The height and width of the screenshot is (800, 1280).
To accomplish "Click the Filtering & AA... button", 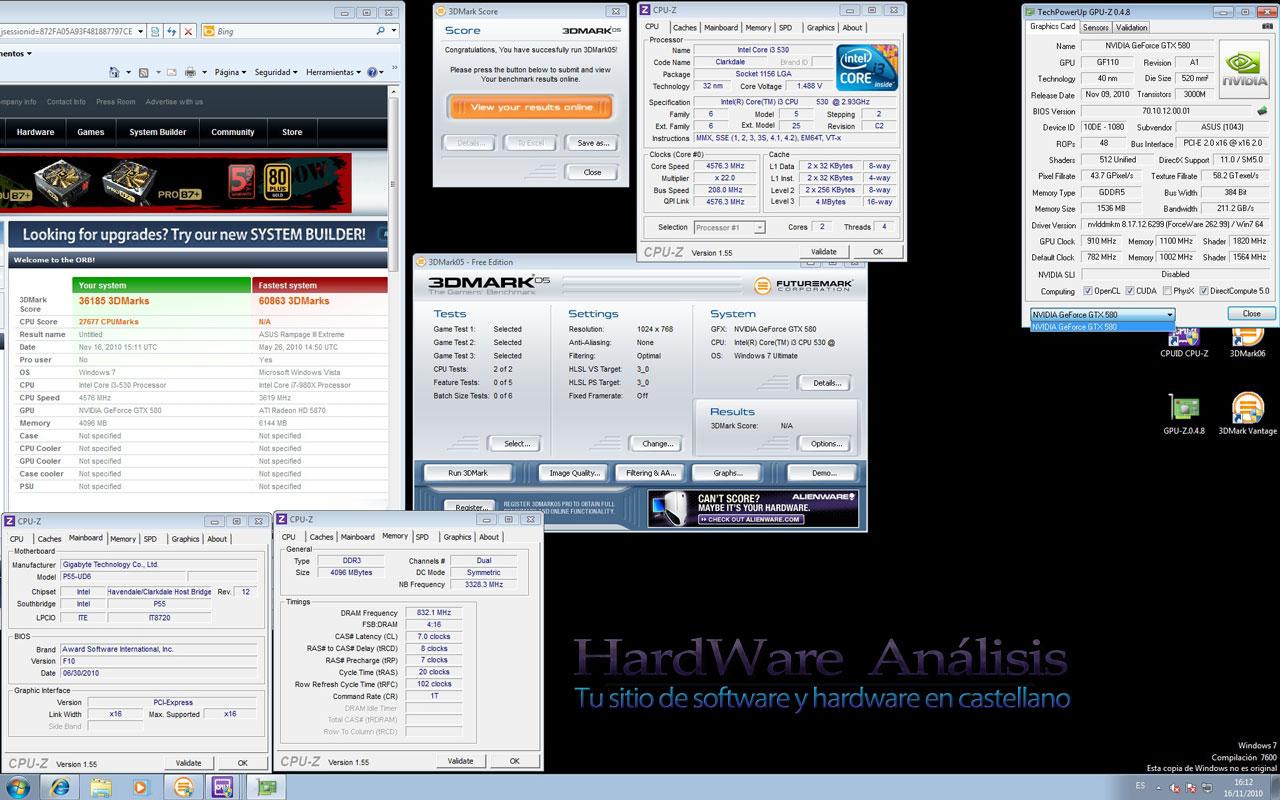I will (x=651, y=473).
